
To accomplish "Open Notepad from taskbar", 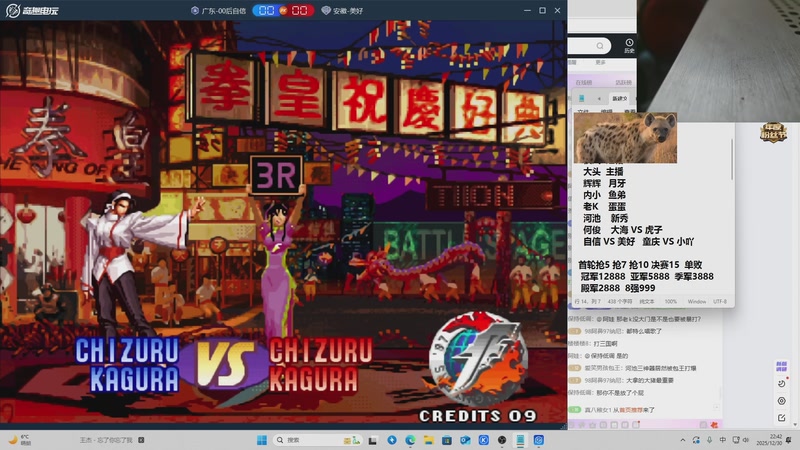I will pyautogui.click(x=520, y=440).
